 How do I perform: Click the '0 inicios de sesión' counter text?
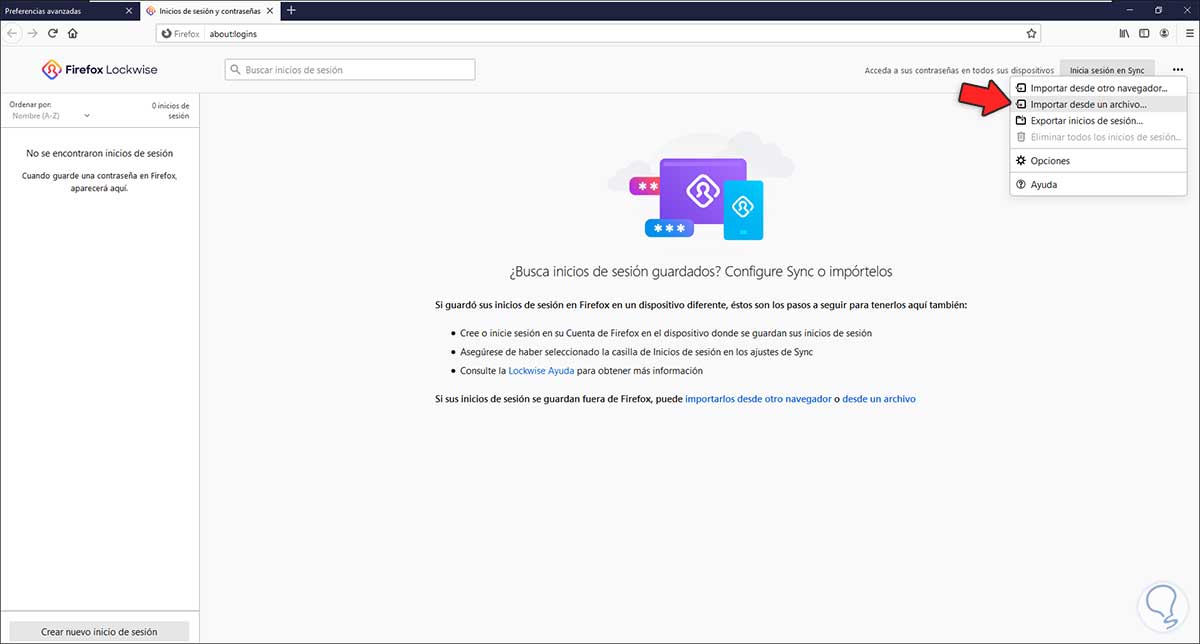(170, 109)
